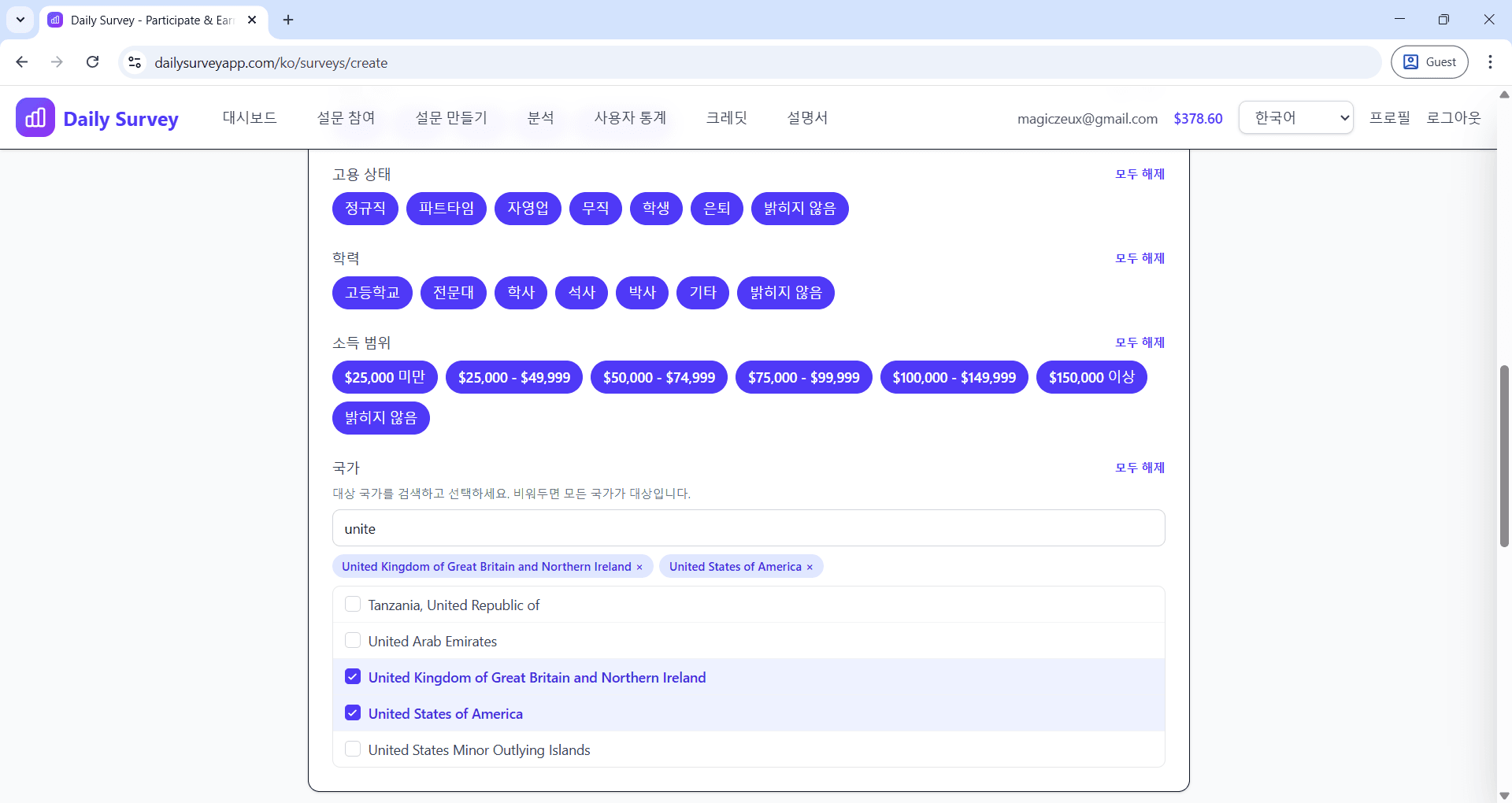Screen dimensions: 1512x803
Task: Open the 한국어 language dropdown
Action: (x=1295, y=118)
